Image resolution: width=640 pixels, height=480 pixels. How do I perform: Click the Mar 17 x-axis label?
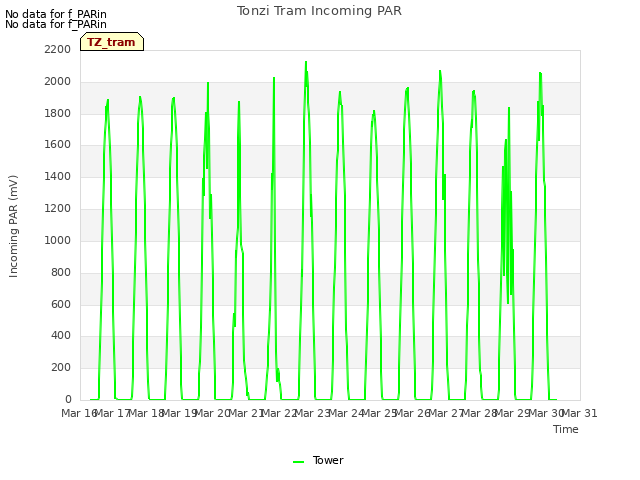112,413
